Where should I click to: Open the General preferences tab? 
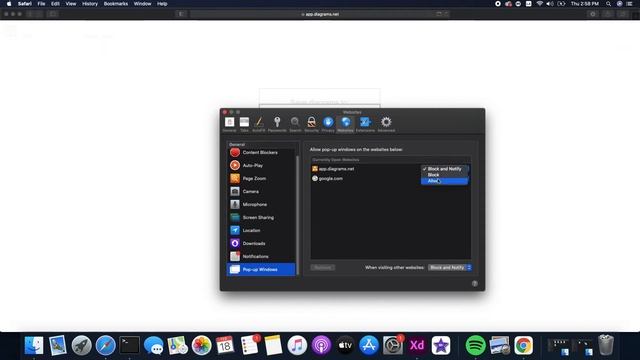[229, 124]
